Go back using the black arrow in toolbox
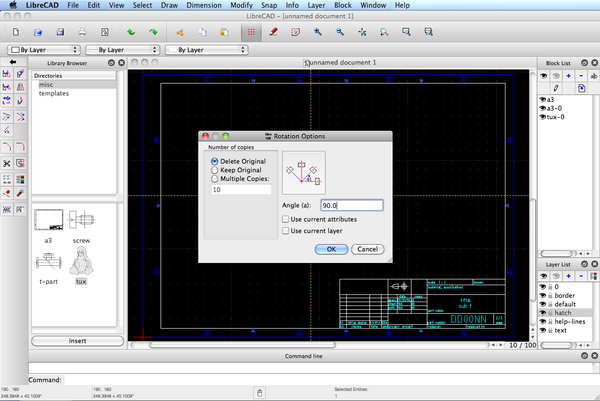 click(13, 62)
